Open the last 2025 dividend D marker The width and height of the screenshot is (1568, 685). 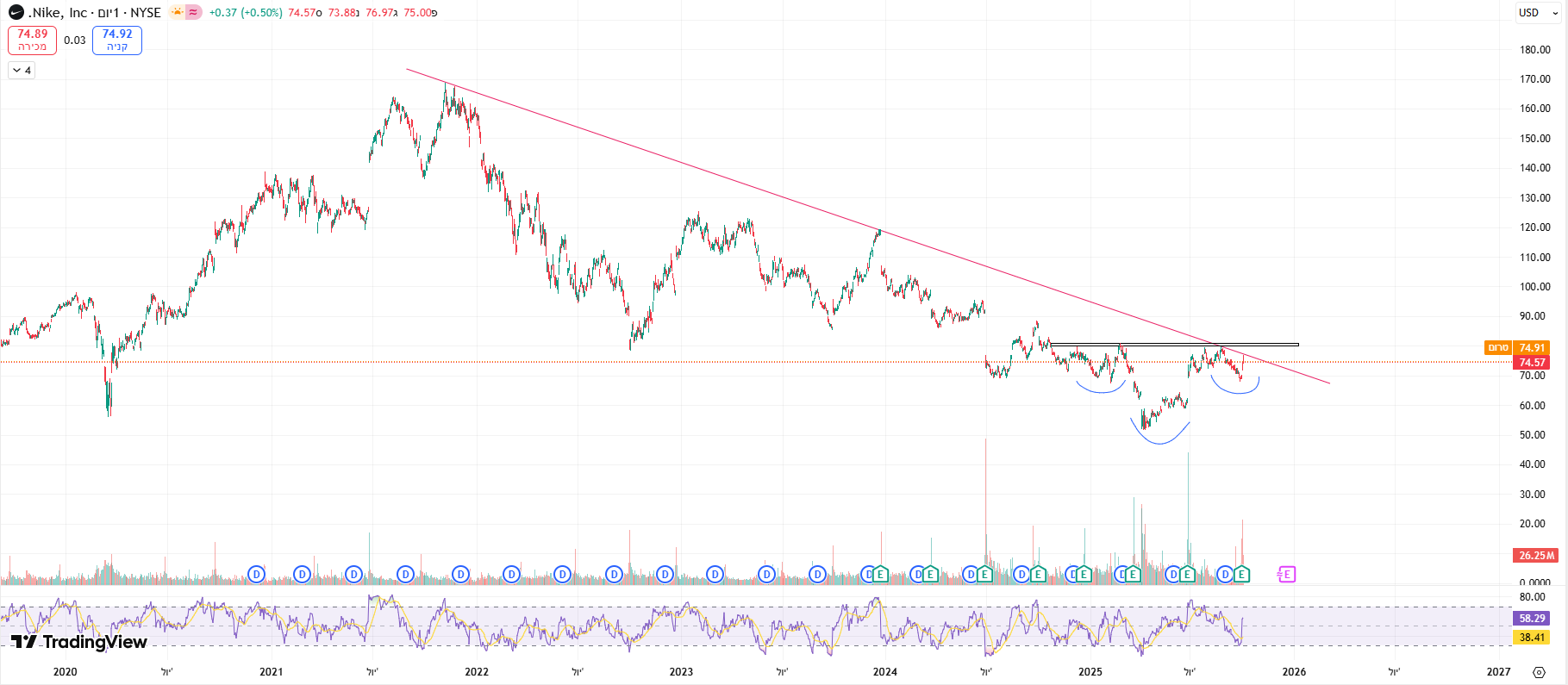pyautogui.click(x=1225, y=574)
